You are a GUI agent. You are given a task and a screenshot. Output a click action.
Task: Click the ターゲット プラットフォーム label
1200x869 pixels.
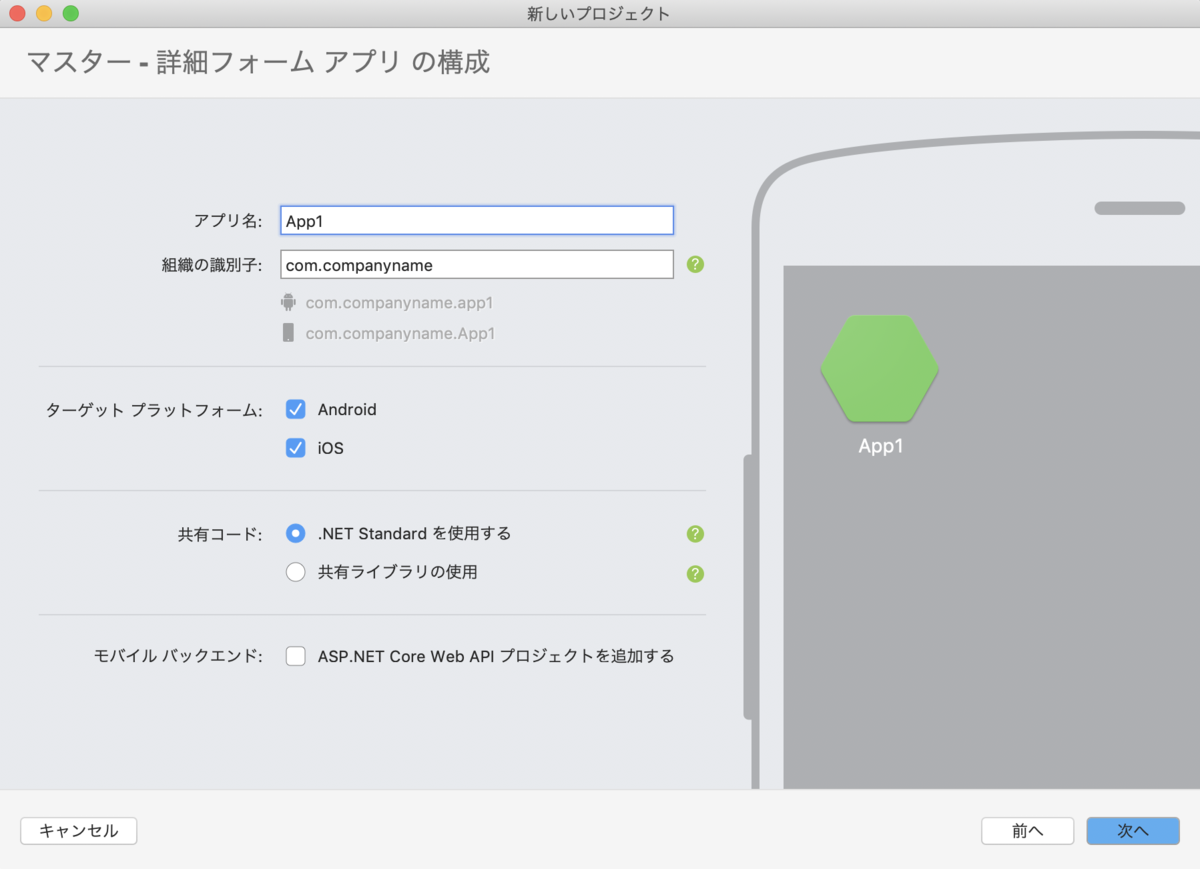click(154, 410)
